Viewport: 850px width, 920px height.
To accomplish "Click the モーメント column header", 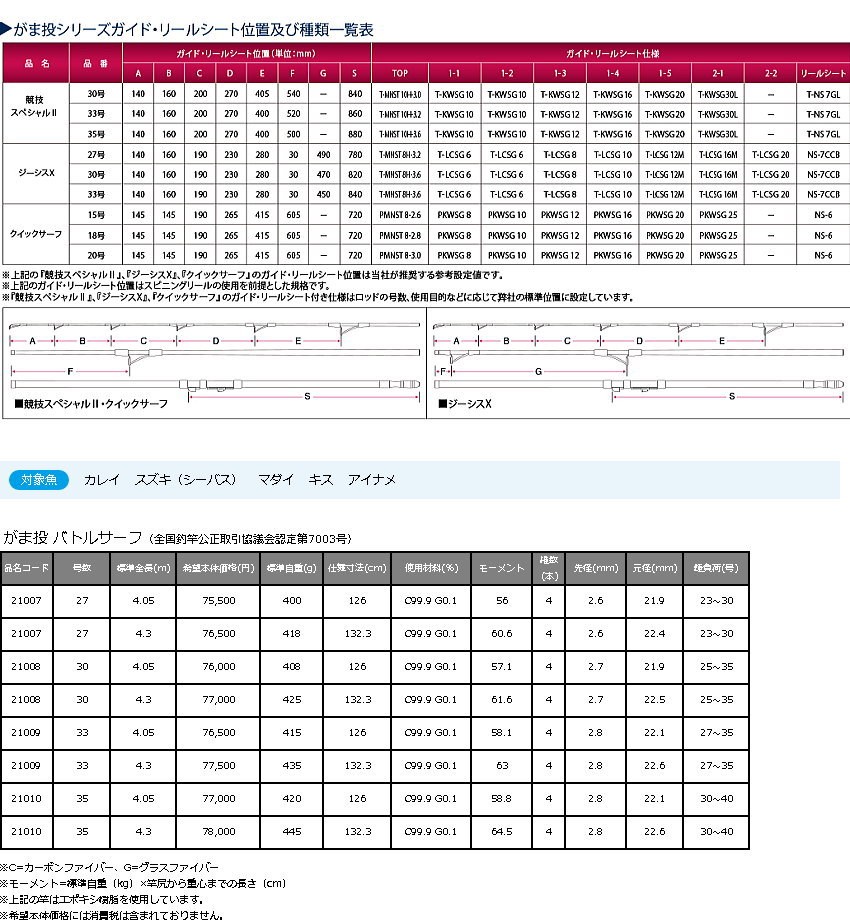I will 502,568.
